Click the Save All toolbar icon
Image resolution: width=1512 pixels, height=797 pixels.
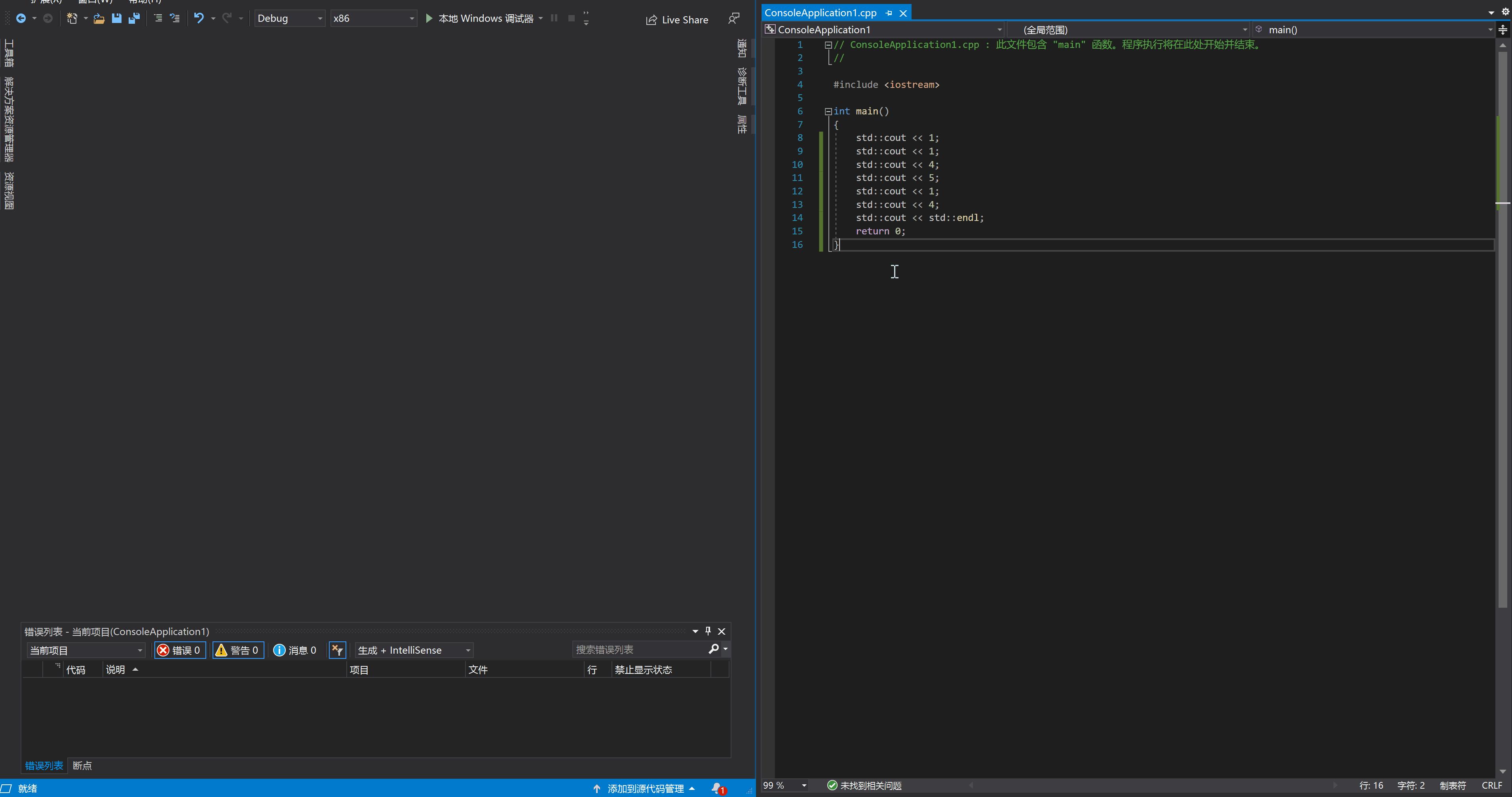pos(135,18)
